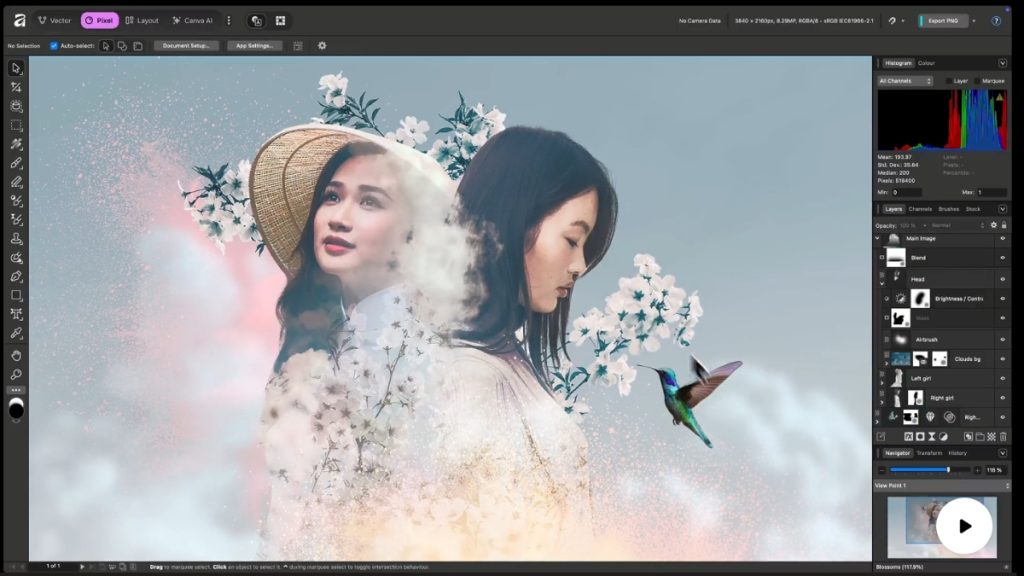1024x576 pixels.
Task: Expand the View Point 1 dropdown
Action: click(x=1002, y=485)
